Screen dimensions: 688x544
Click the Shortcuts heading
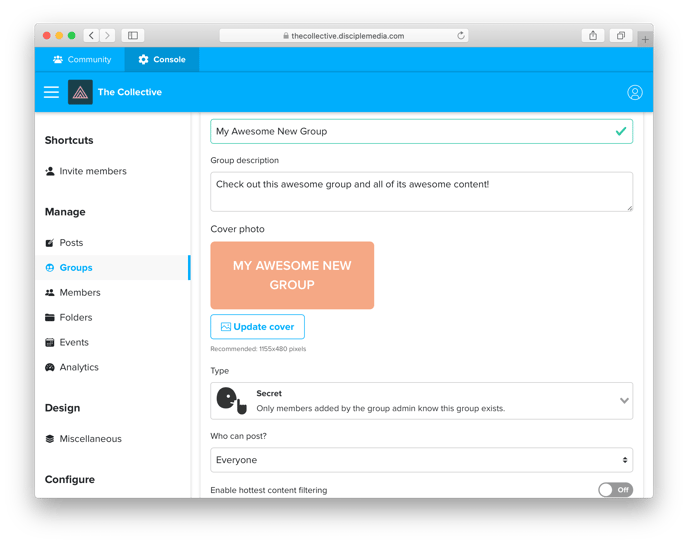pos(69,140)
